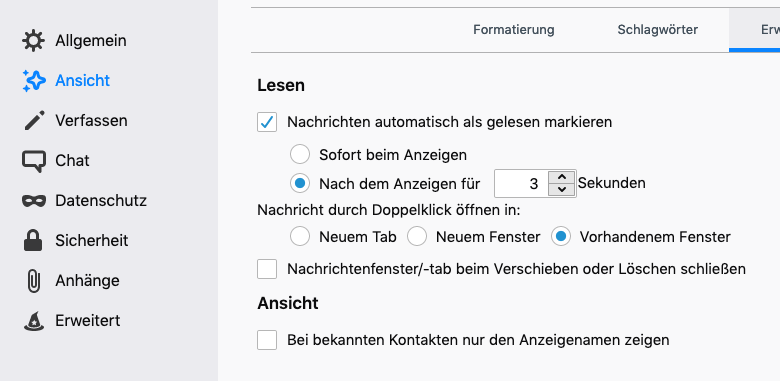This screenshot has width=780, height=381.
Task: Click the Verfassen pencil icon
Action: coord(33,120)
